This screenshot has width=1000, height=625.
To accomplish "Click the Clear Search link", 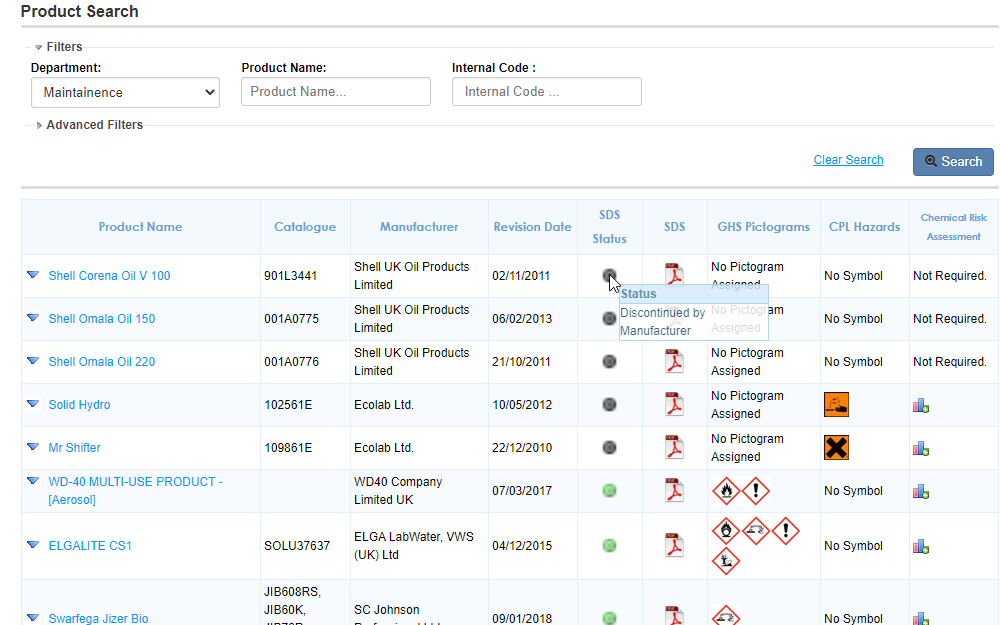I will pyautogui.click(x=848, y=160).
